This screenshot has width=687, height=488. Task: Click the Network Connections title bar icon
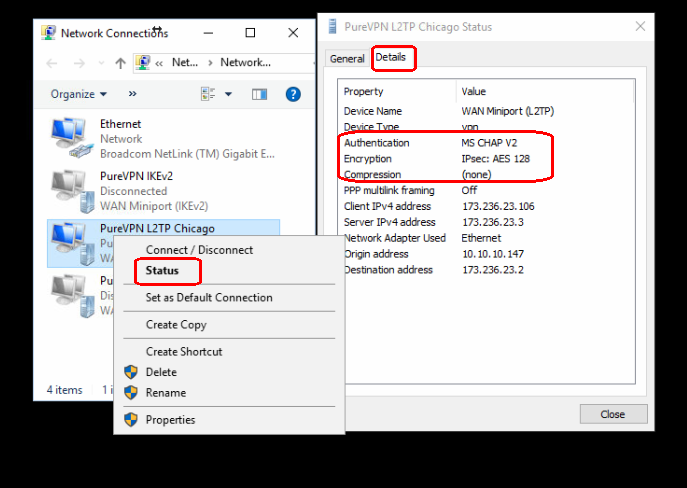click(48, 33)
